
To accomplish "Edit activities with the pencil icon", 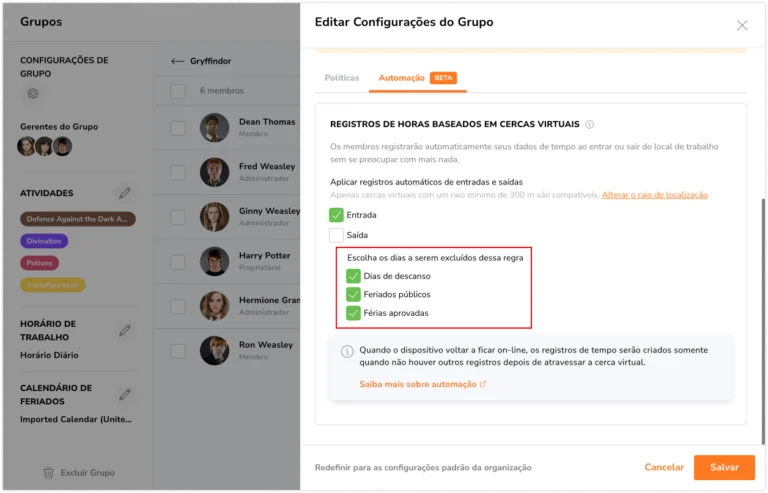I will [124, 193].
